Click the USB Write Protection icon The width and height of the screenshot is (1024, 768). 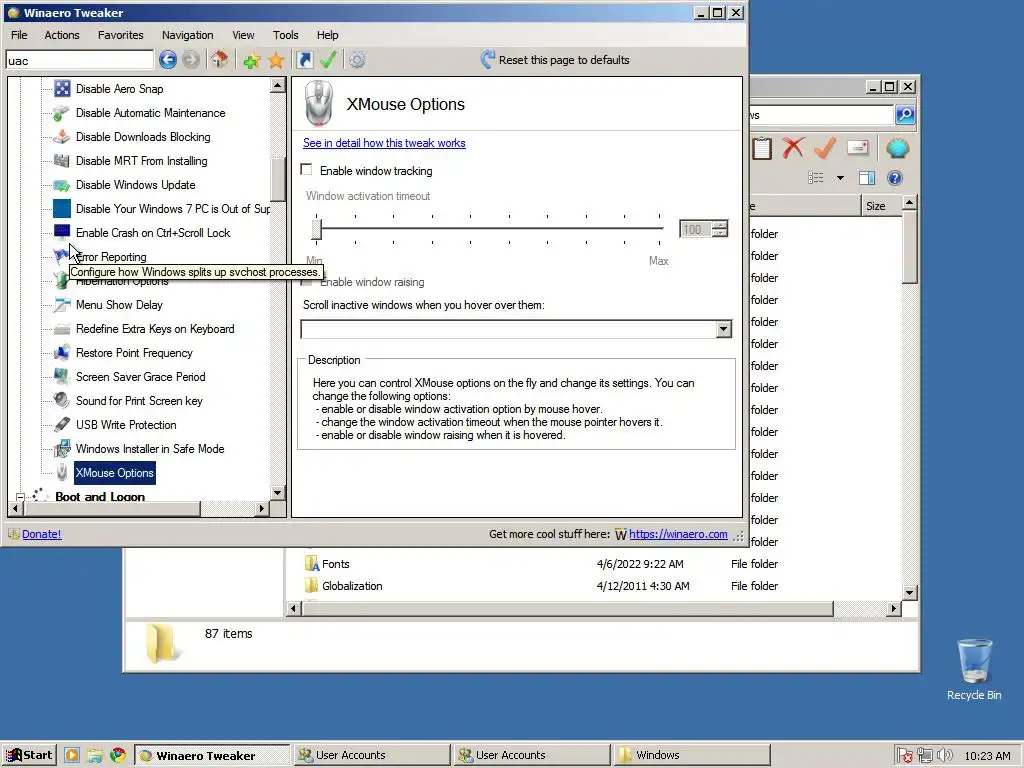pos(62,424)
